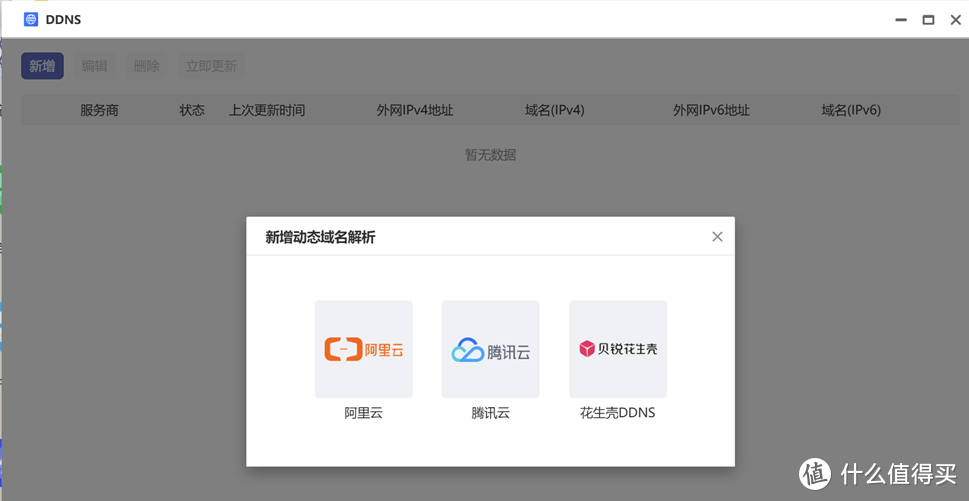
Task: Click the 域名(IPv4) column header
Action: [555, 111]
